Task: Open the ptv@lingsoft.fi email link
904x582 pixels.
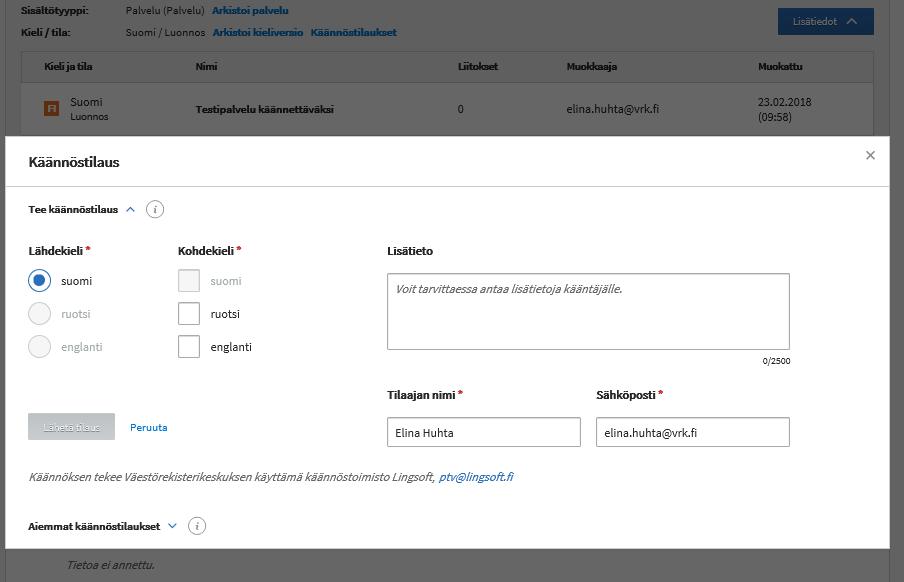Action: (x=476, y=477)
